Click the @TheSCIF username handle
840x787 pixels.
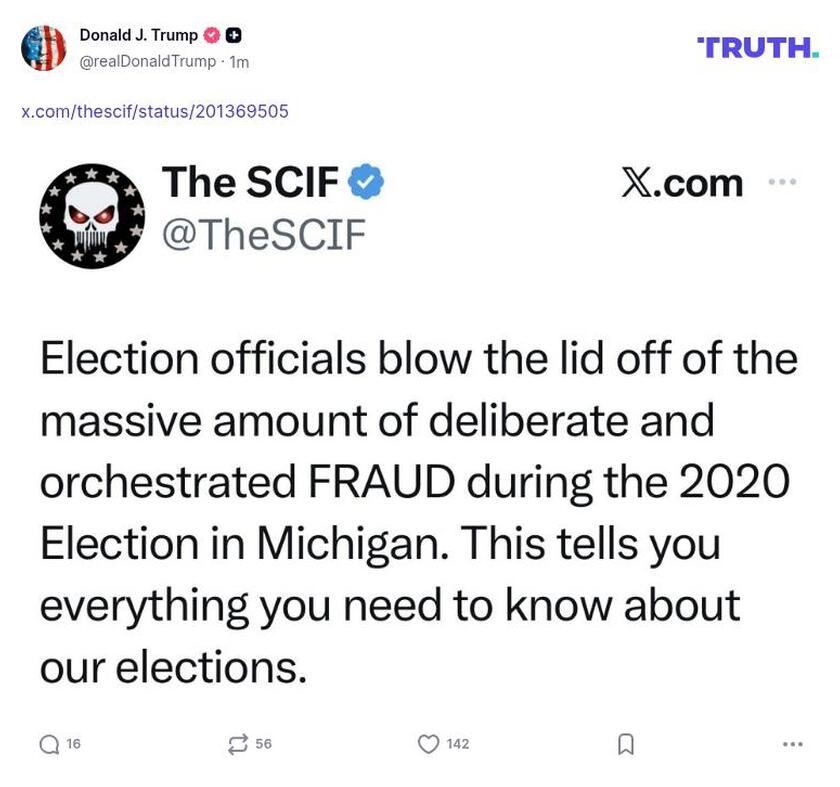coord(263,234)
